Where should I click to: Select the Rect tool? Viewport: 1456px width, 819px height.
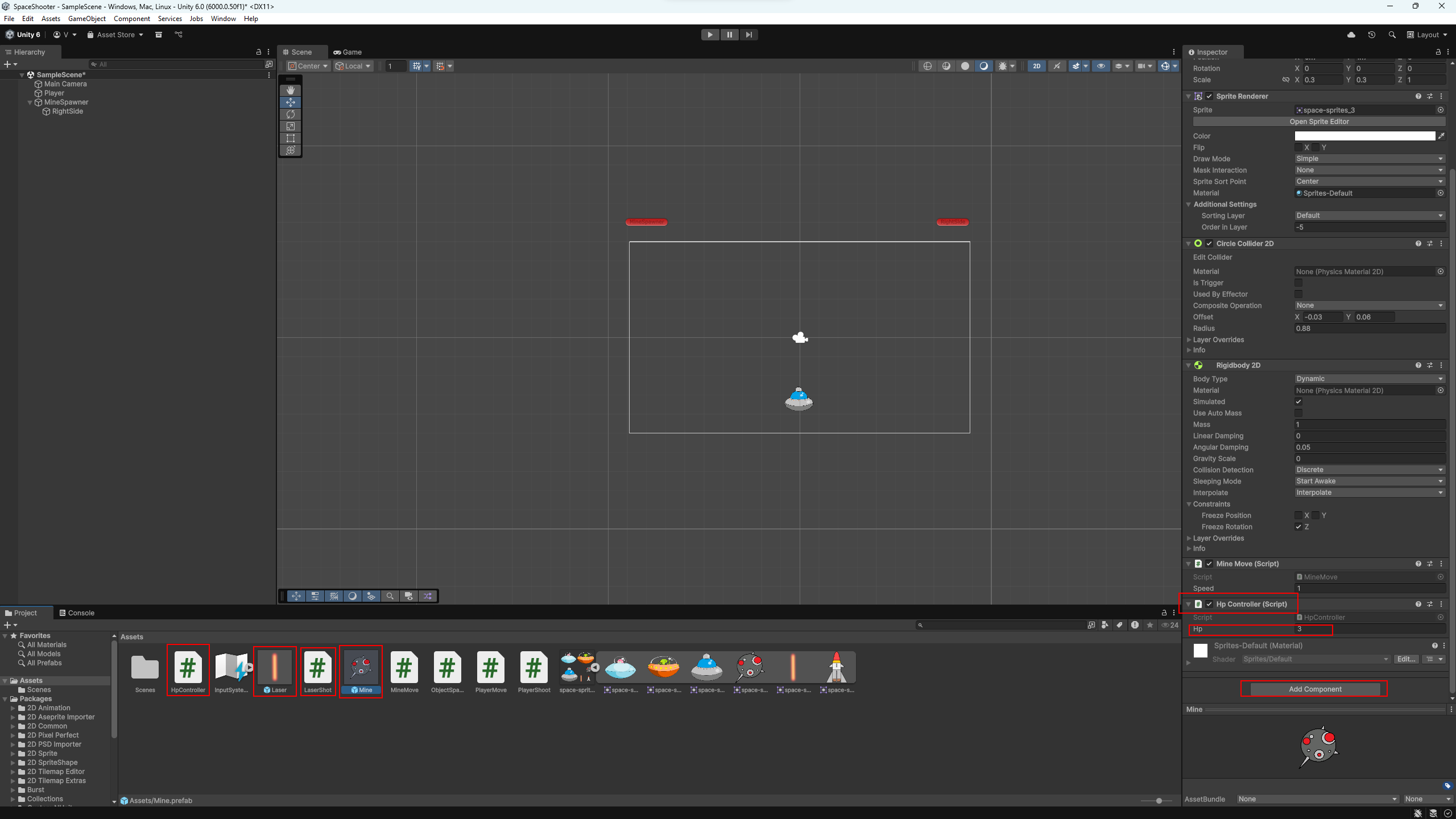(291, 138)
